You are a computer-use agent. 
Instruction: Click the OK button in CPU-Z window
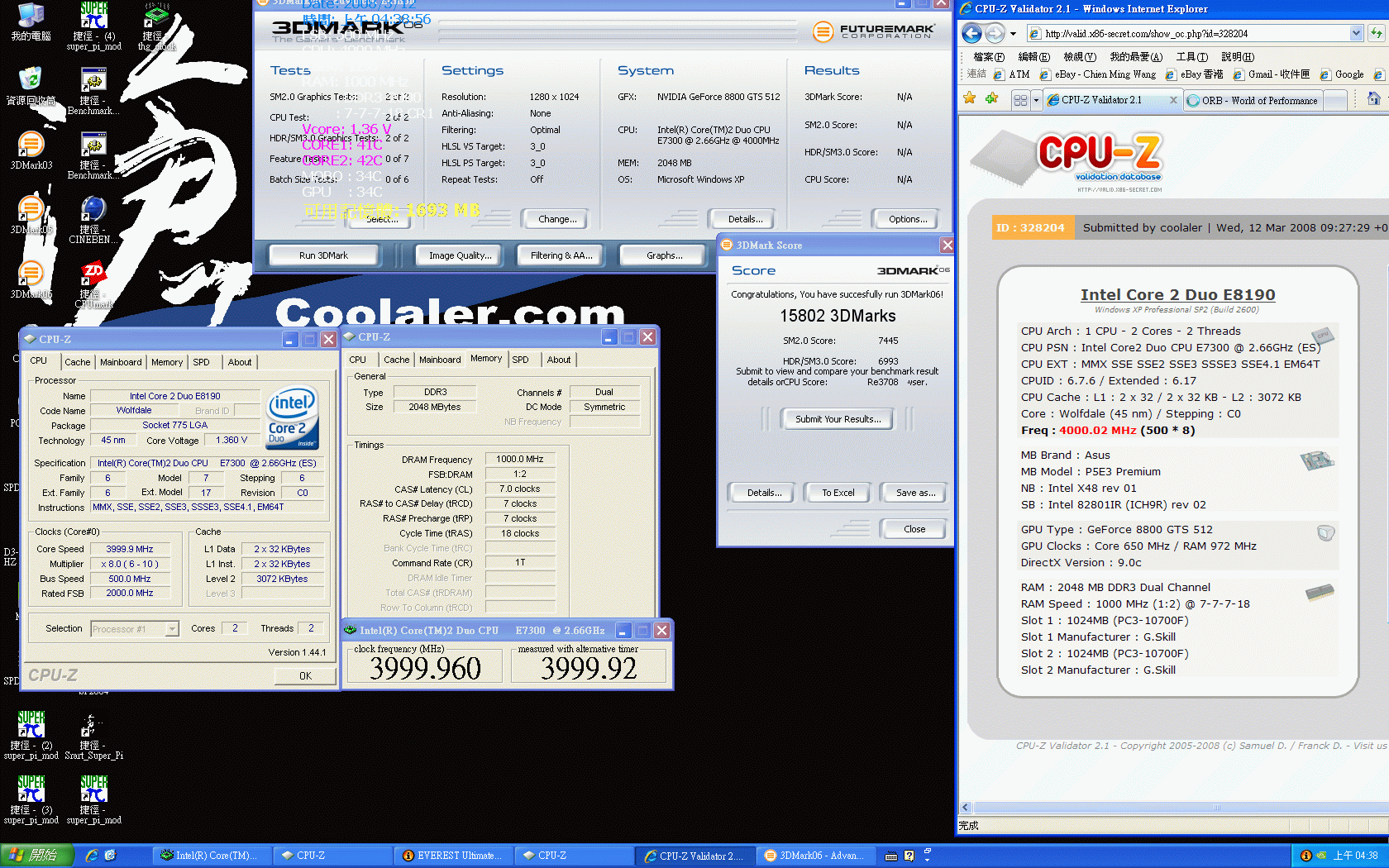pyautogui.click(x=305, y=675)
